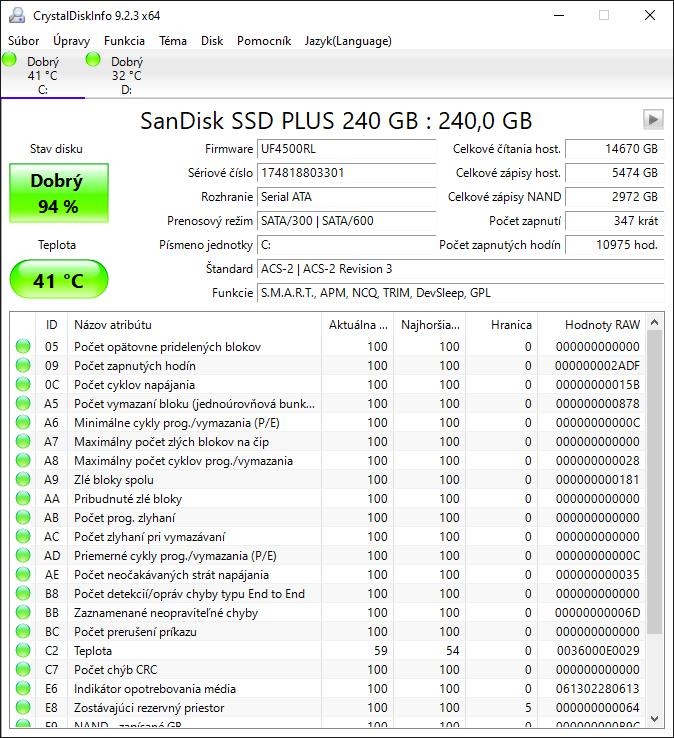Click scrollbar down arrow in attribute list
Screen dimensions: 674x738
click(x=654, y=719)
